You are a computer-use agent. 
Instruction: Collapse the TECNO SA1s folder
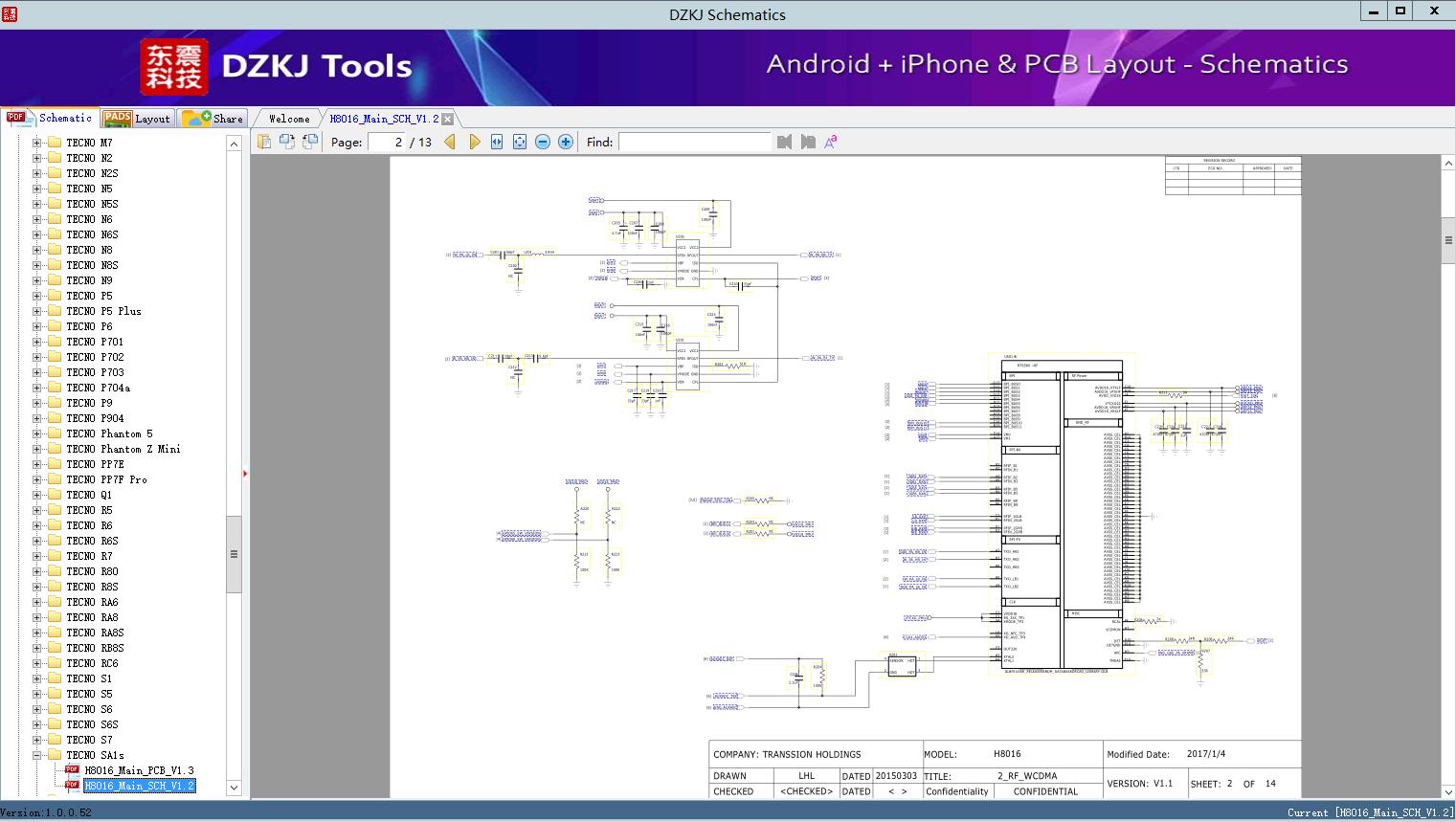click(37, 755)
